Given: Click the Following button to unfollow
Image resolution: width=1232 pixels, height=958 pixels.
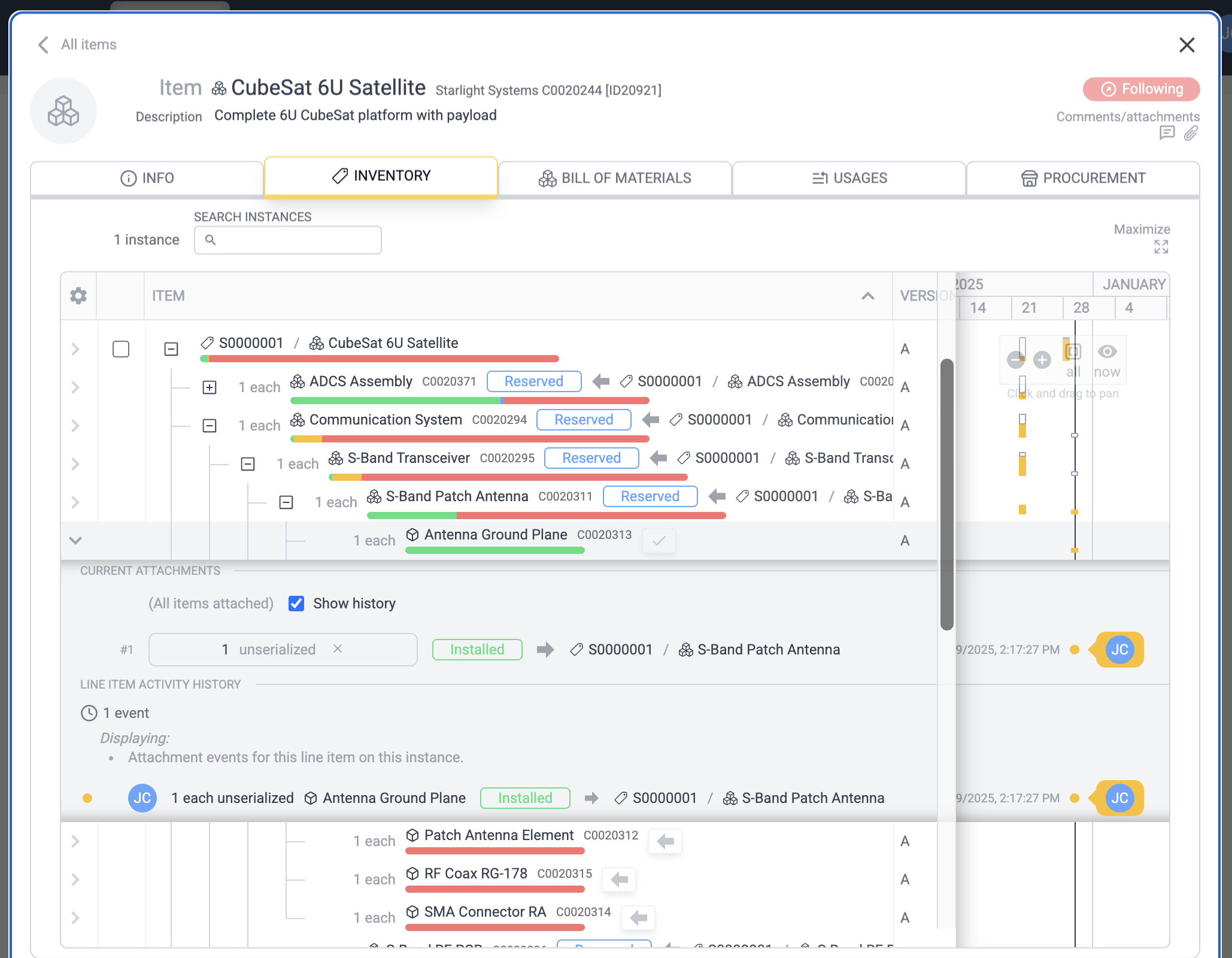Looking at the screenshot, I should (x=1140, y=89).
